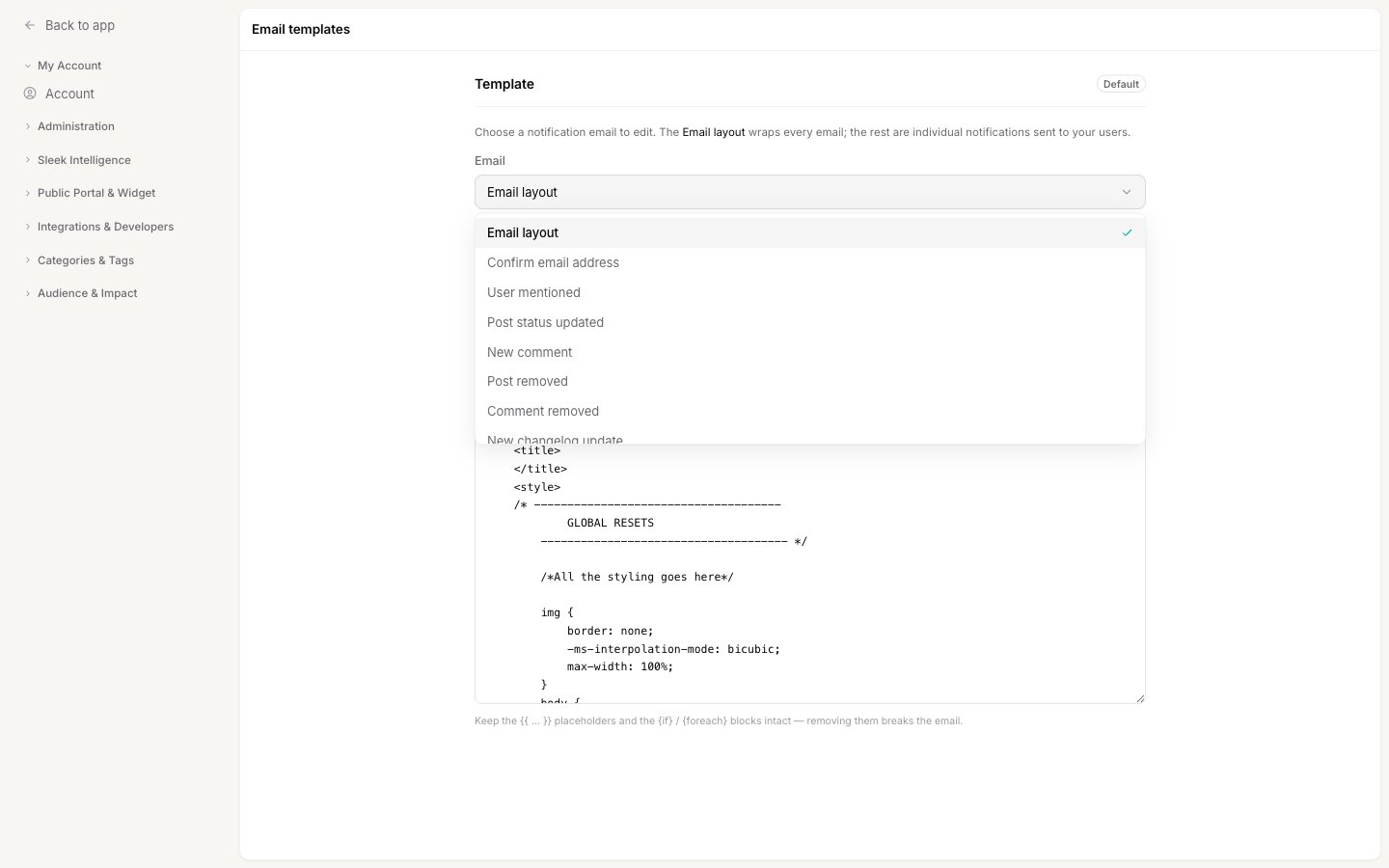Click the placeholders hint text below the editor

click(719, 720)
